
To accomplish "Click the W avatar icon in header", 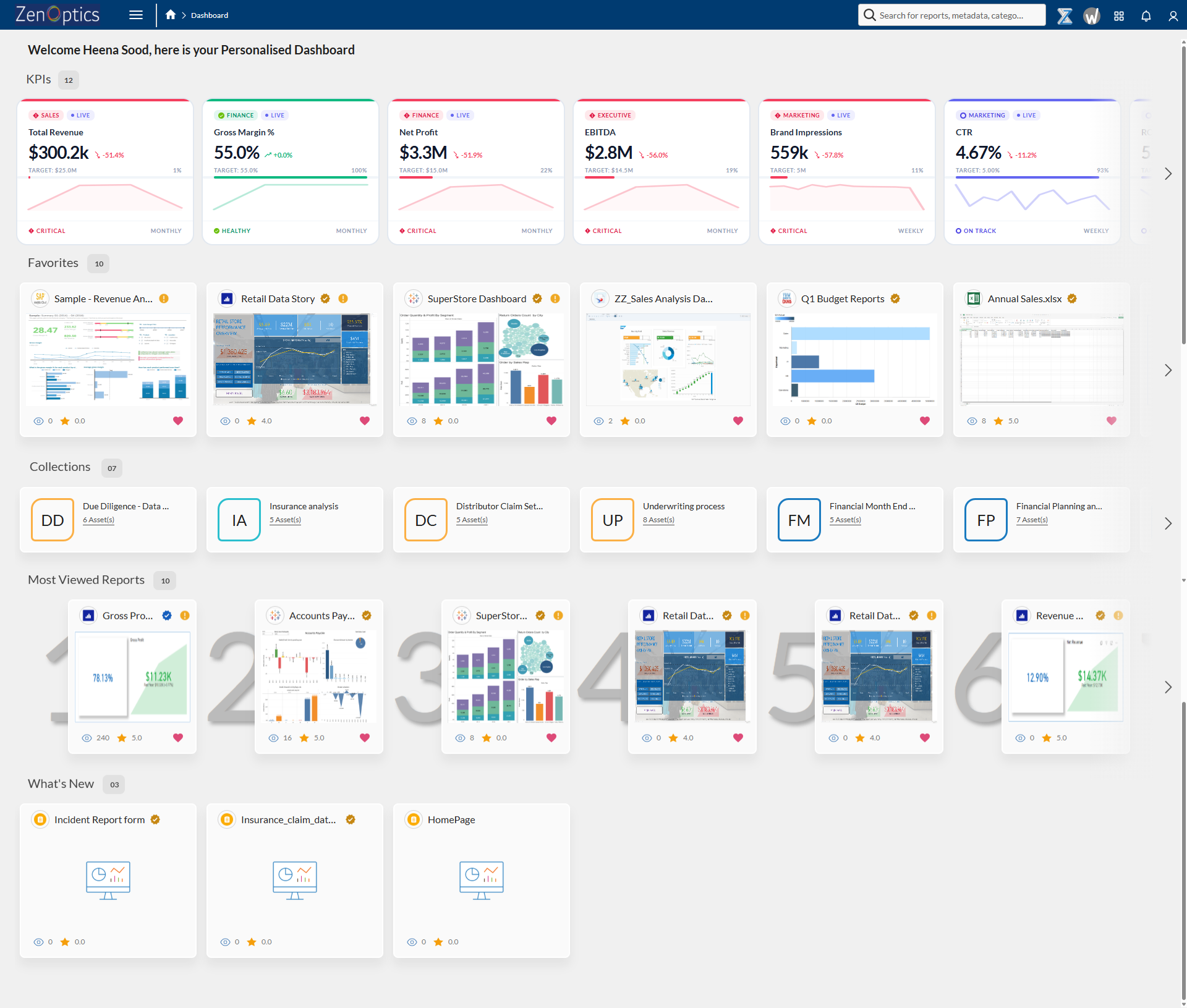I will tap(1091, 15).
